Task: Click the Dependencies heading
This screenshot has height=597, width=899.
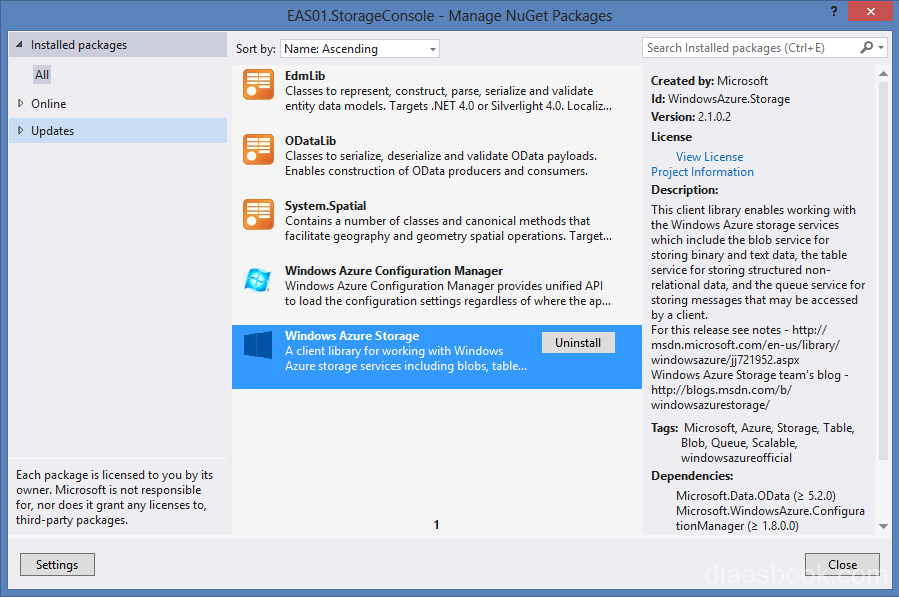Action: coord(692,476)
